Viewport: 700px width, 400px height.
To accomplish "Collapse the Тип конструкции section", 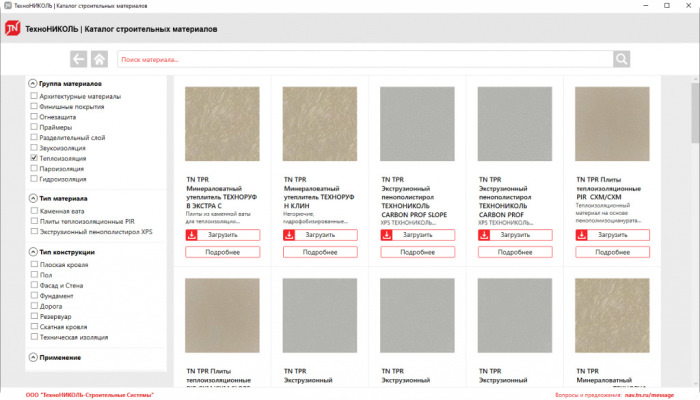I will (33, 252).
